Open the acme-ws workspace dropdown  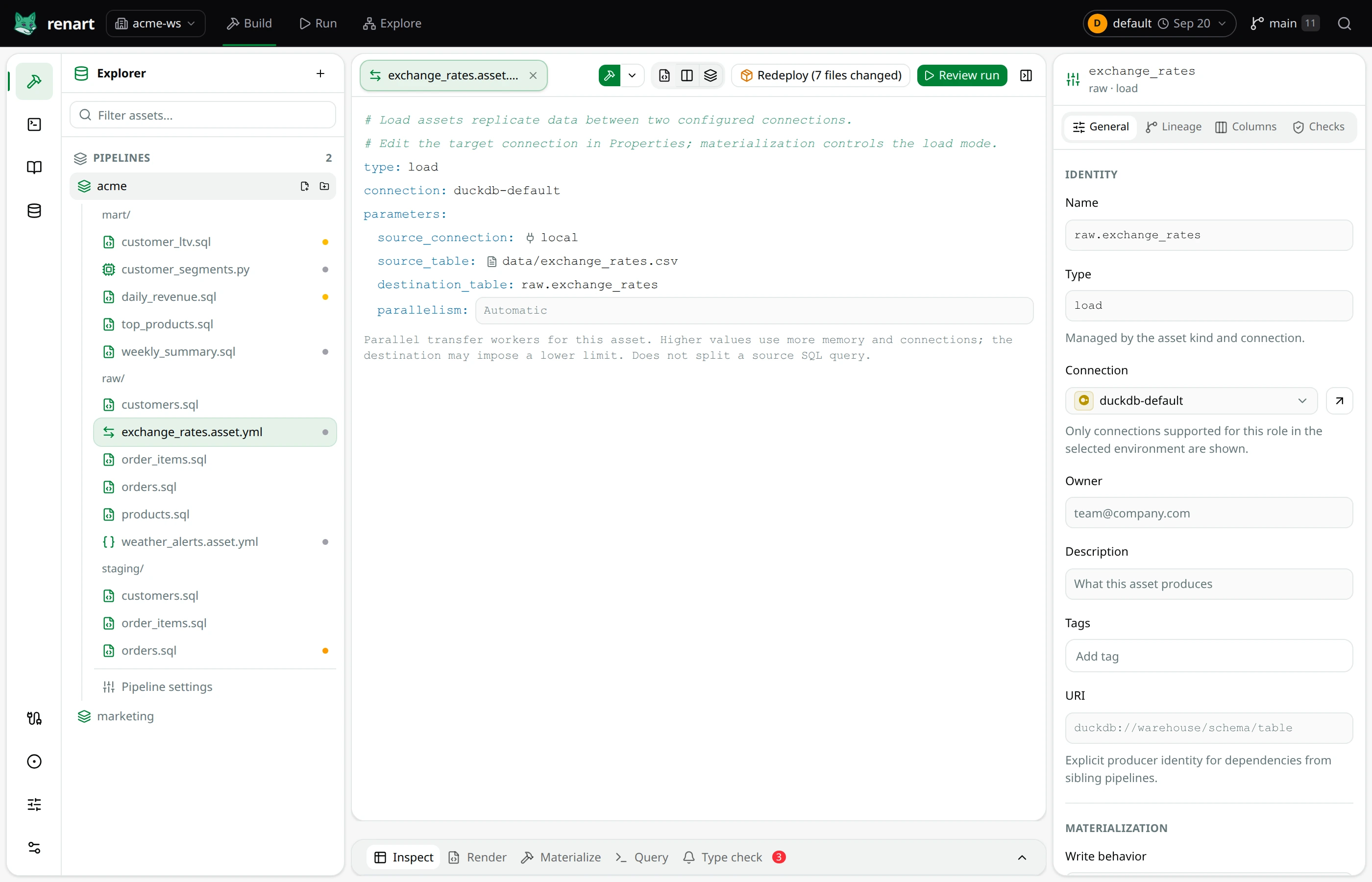tap(155, 24)
